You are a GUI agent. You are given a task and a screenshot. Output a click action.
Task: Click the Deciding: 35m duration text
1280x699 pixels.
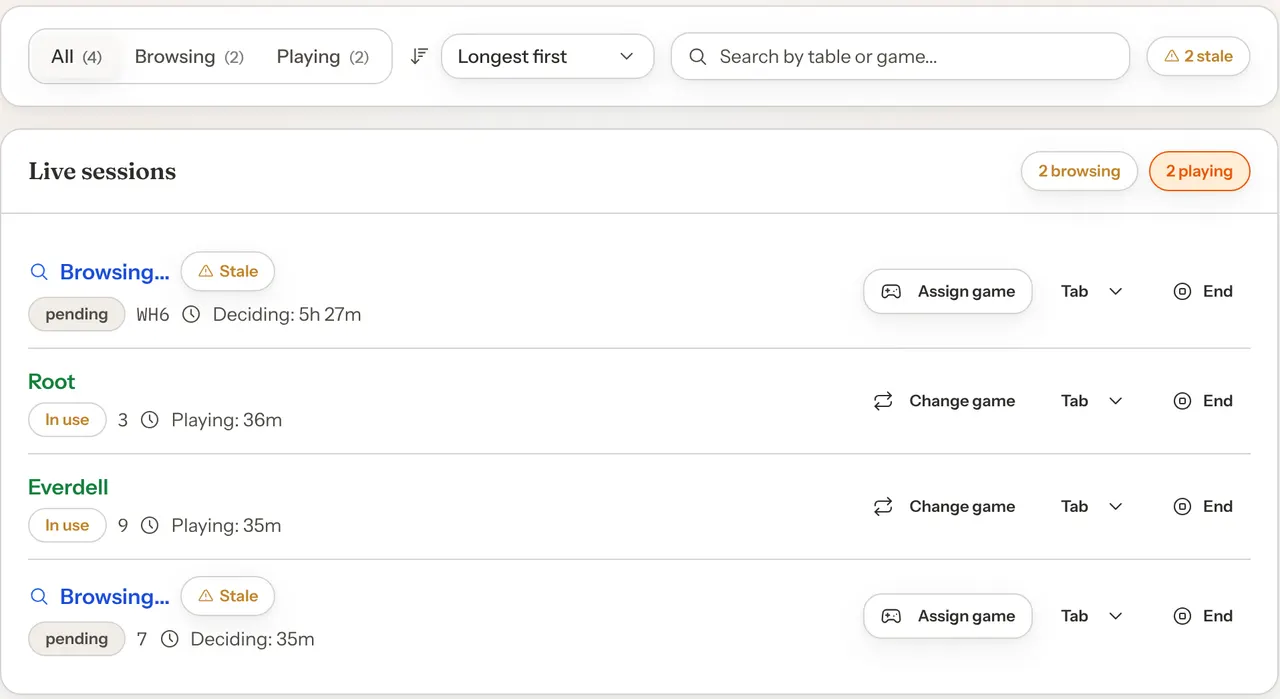(253, 639)
